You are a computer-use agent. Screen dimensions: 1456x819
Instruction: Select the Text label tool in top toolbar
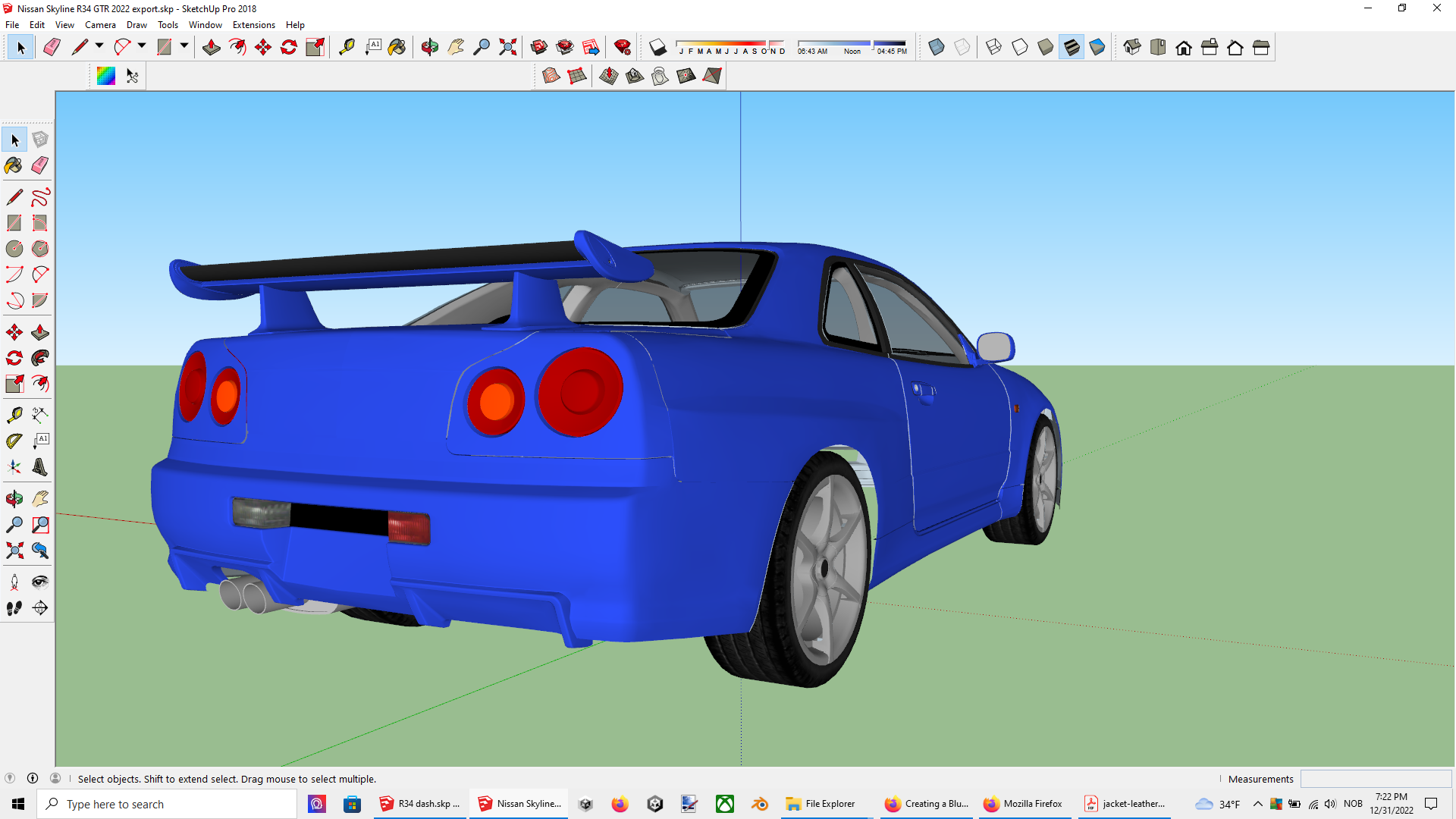372,47
